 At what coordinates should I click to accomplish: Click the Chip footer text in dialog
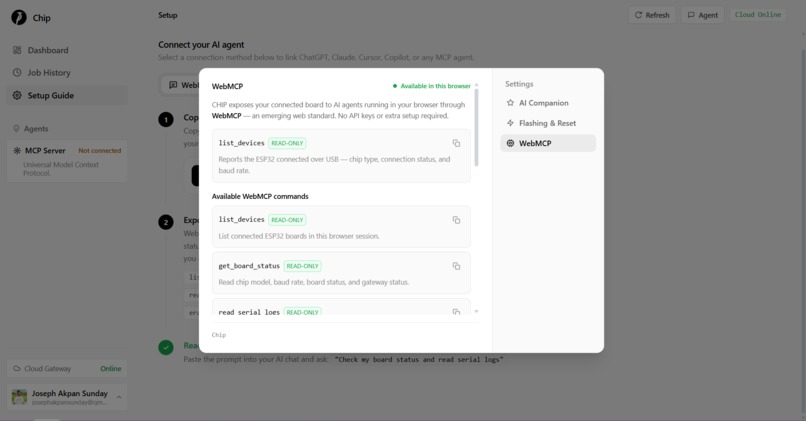point(219,335)
